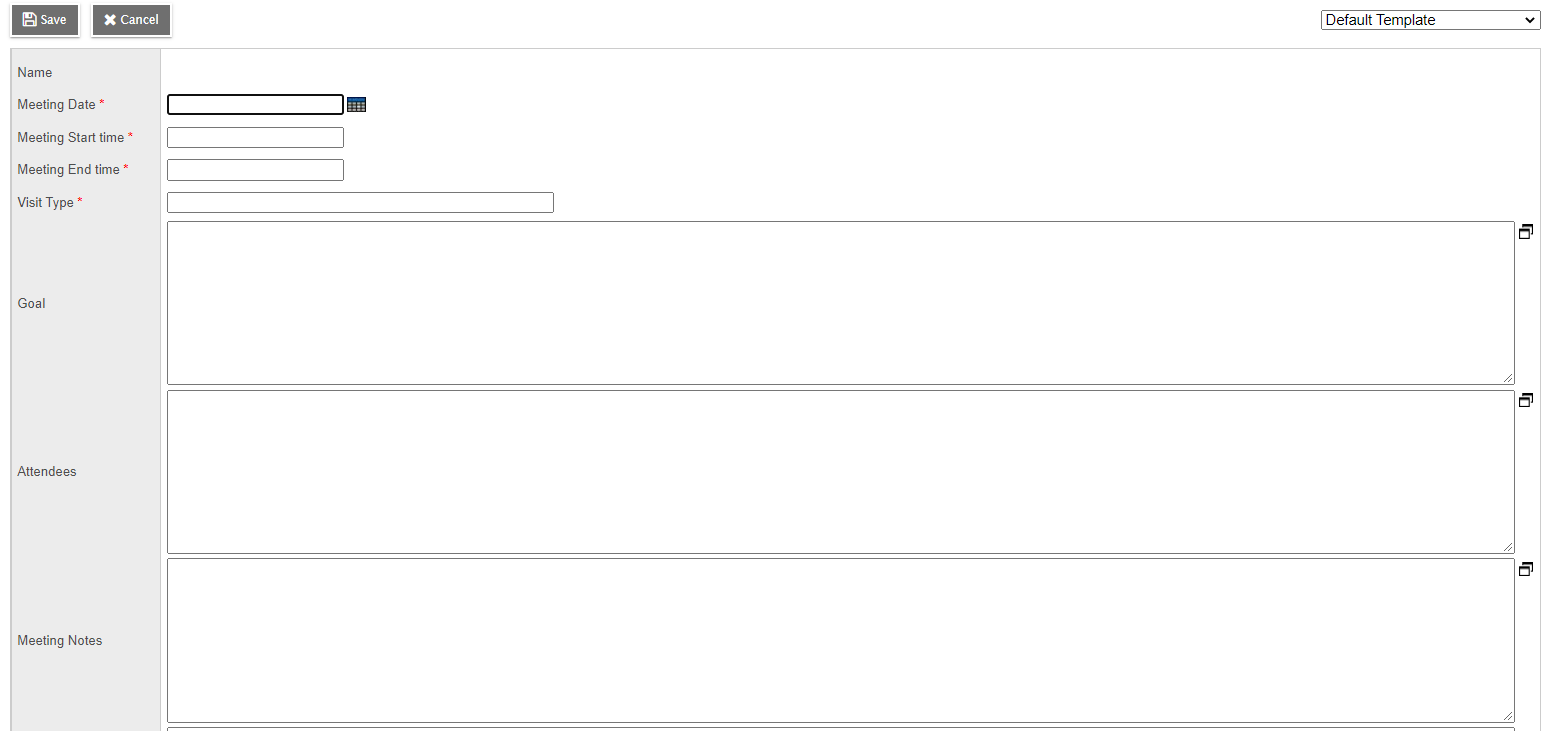The image size is (1544, 731).
Task: Click the Visit Type text box
Action: (x=360, y=203)
